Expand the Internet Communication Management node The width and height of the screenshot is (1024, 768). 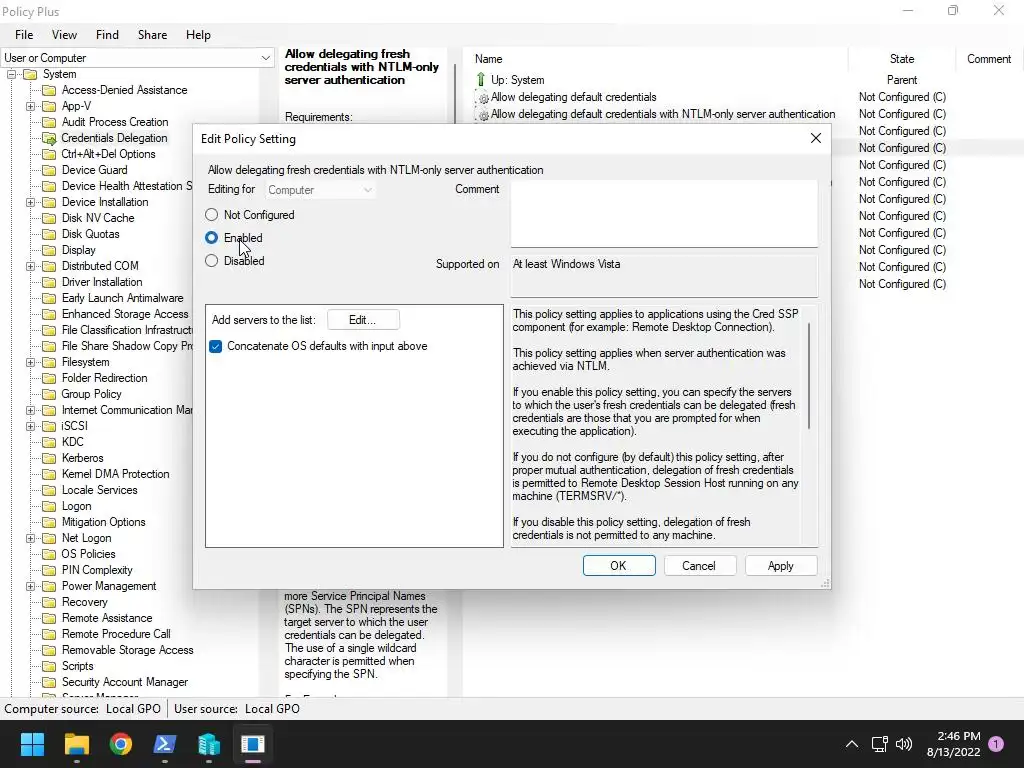click(31, 411)
